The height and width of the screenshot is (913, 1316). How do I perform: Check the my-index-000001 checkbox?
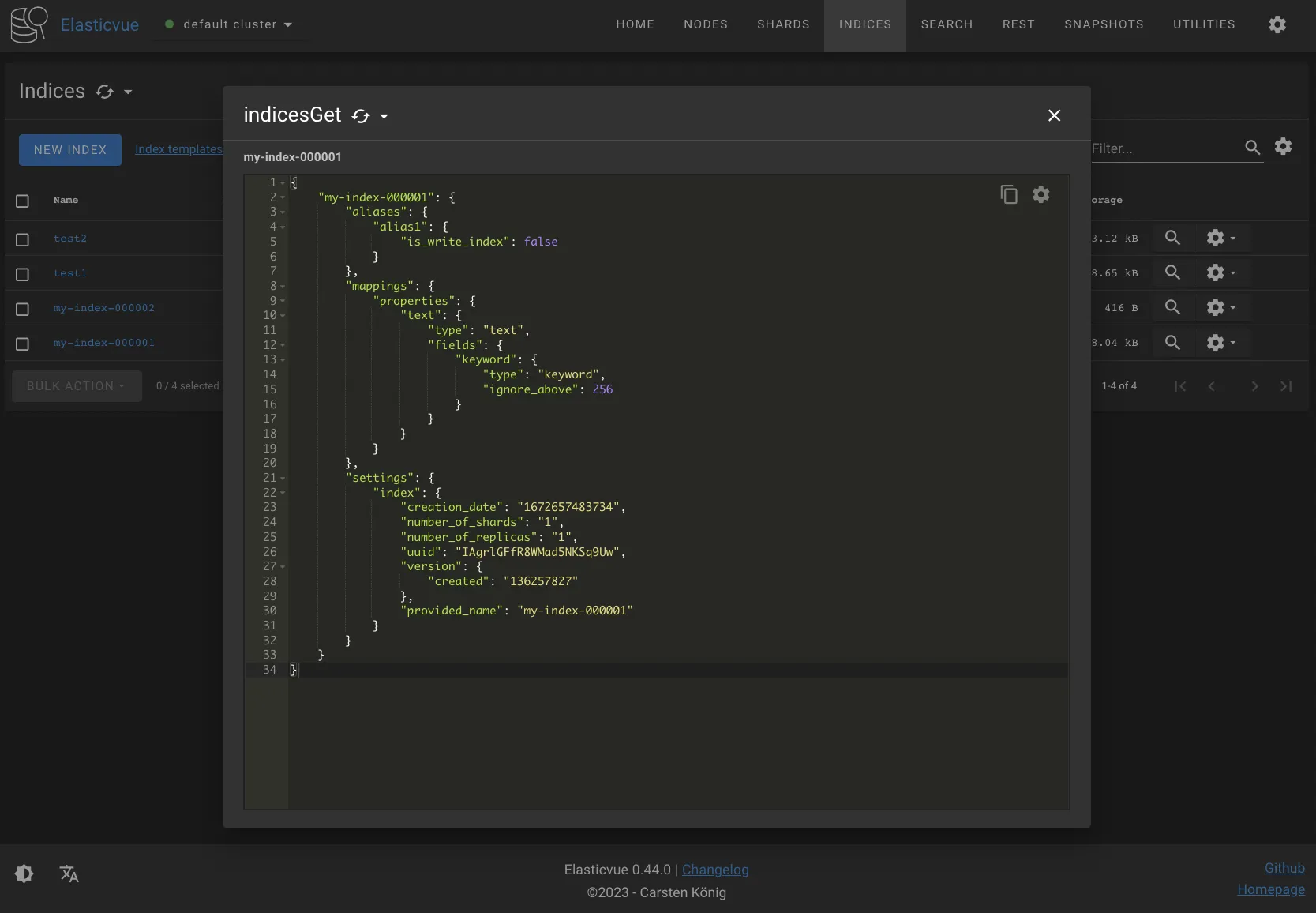pos(22,344)
